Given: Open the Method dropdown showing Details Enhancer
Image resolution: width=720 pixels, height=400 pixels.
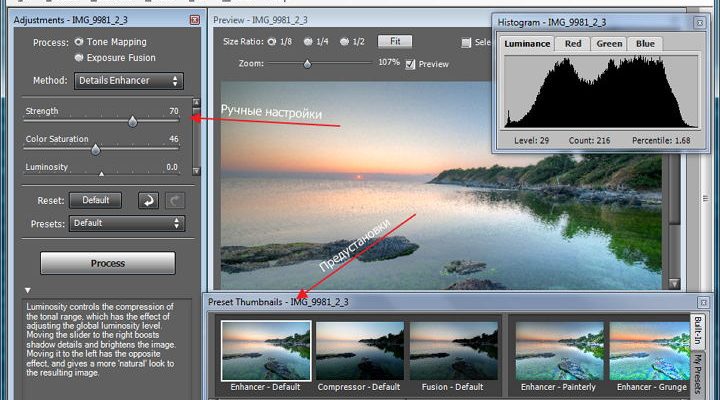Looking at the screenshot, I should [x=128, y=80].
